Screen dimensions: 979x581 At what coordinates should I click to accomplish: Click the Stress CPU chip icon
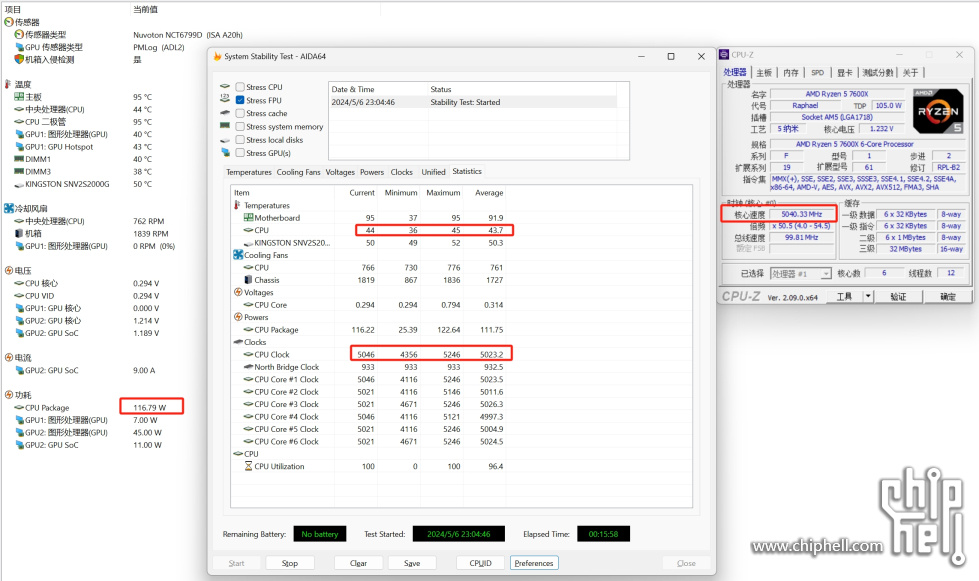(225, 87)
